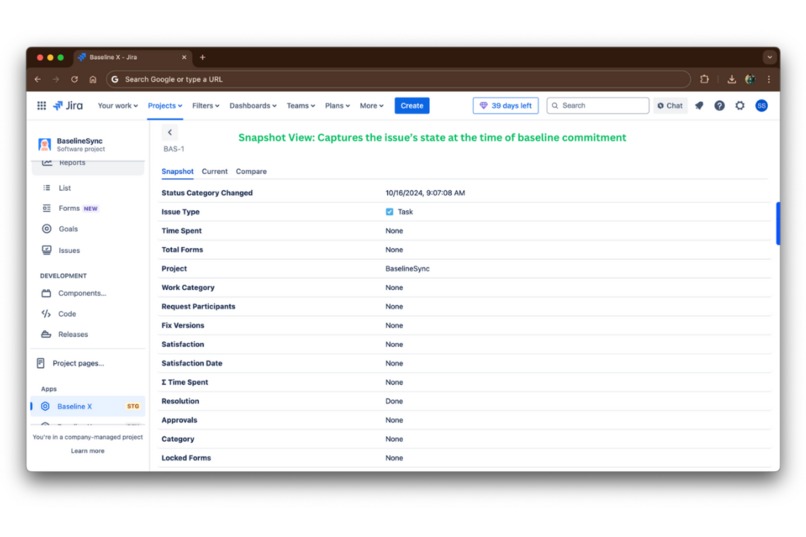
Task: Open the Plans dropdown
Action: (337, 105)
